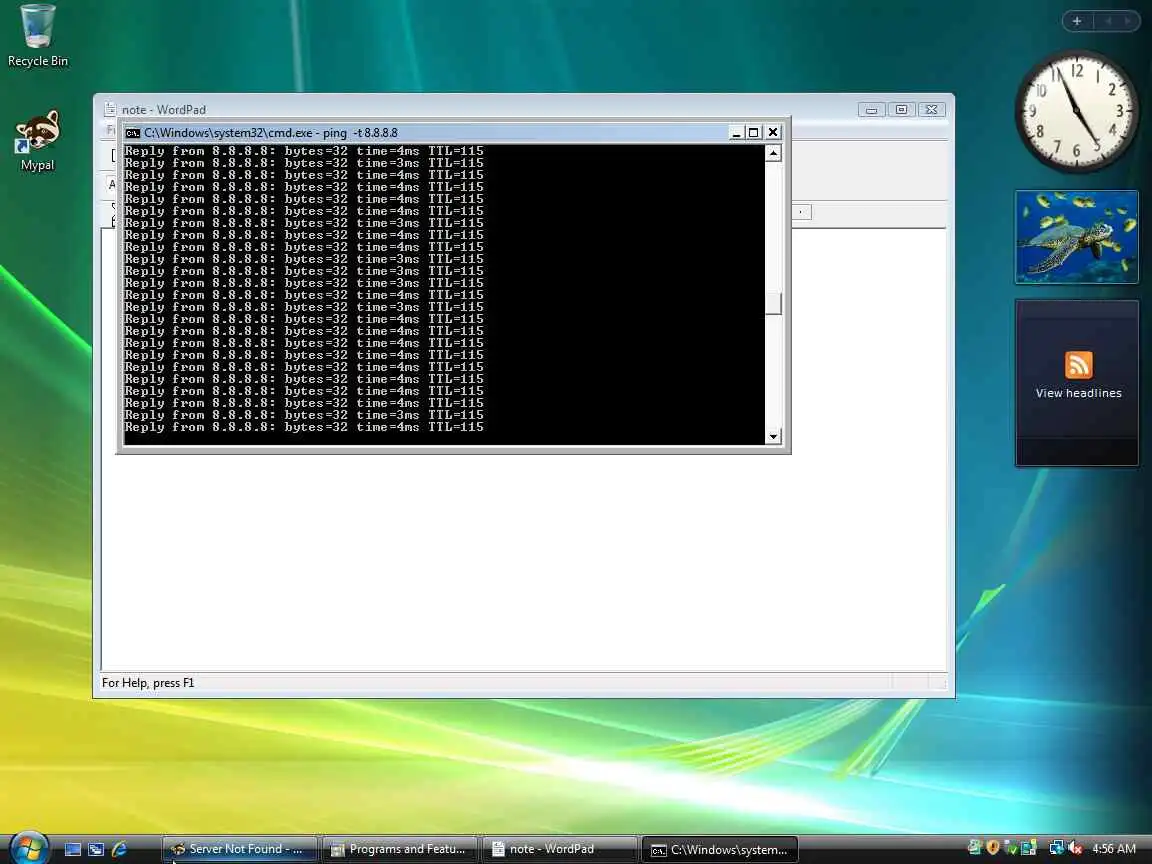Open the cmd window system menu icon

[x=132, y=133]
